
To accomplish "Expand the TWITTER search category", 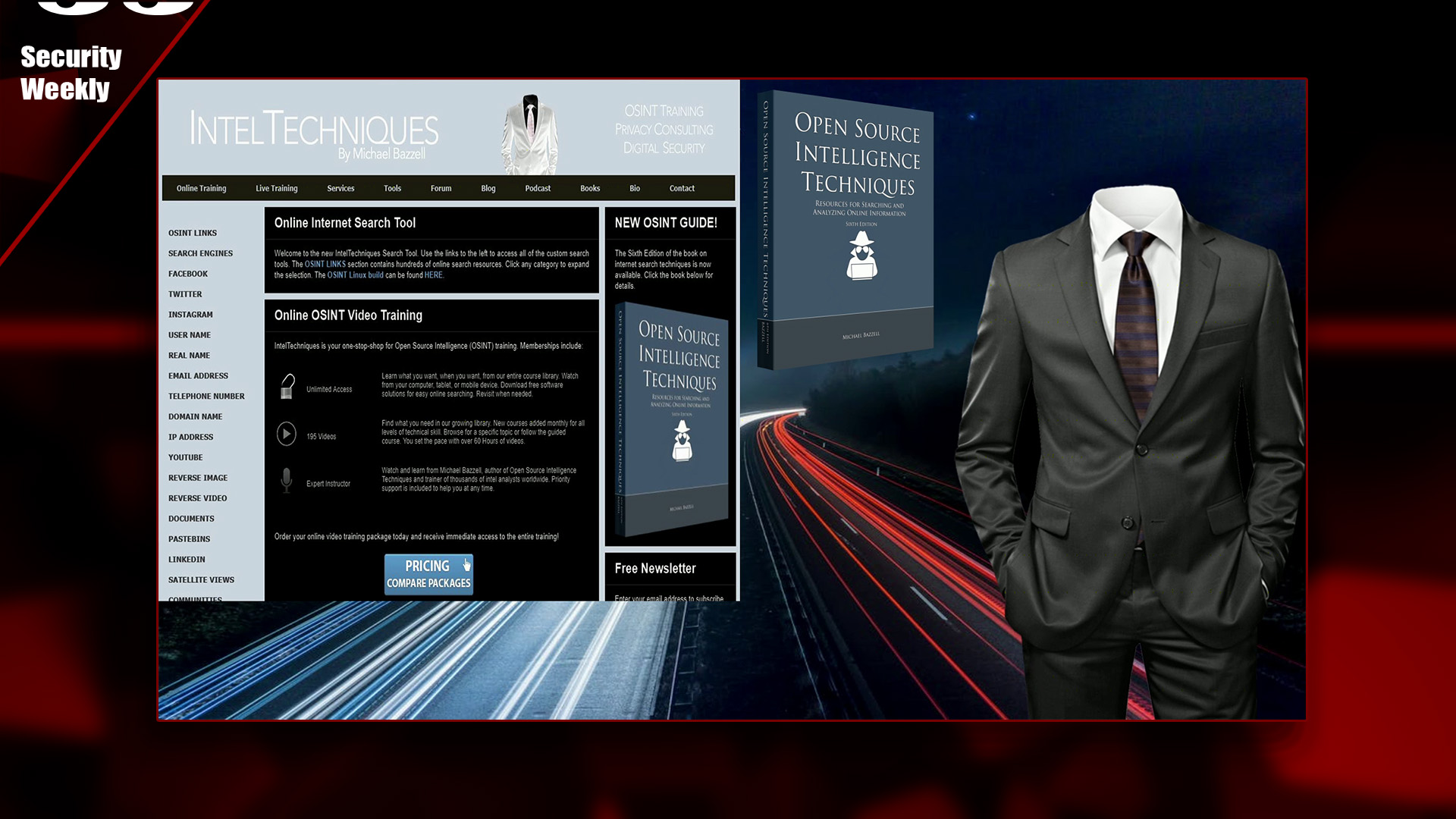I will [185, 294].
